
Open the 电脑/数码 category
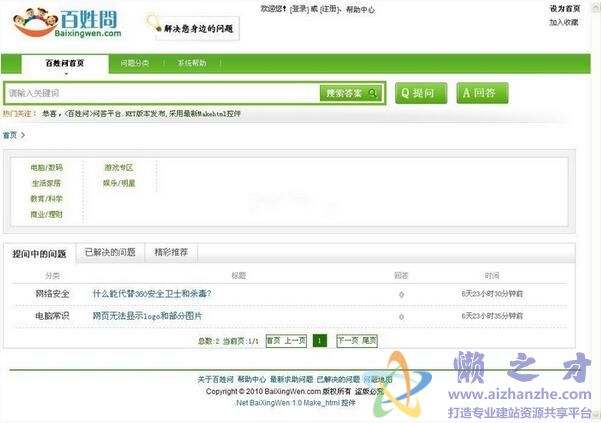click(x=46, y=168)
